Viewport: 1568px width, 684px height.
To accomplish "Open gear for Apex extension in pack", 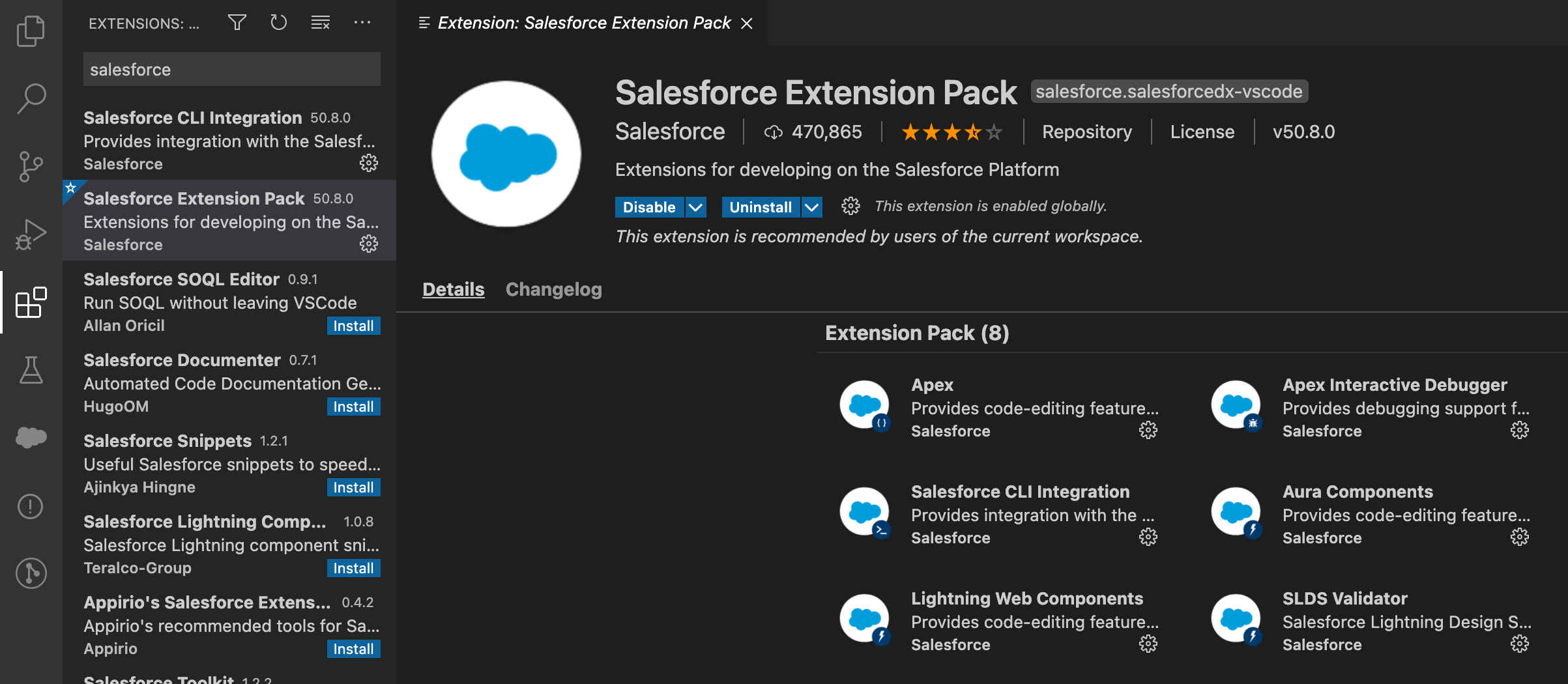I will (1148, 430).
